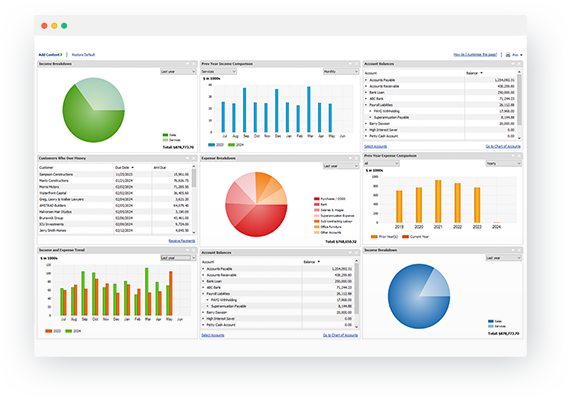This screenshot has height=398, width=570.
Task: Open Last year dropdown in green Income Breakdown
Action: click(178, 72)
